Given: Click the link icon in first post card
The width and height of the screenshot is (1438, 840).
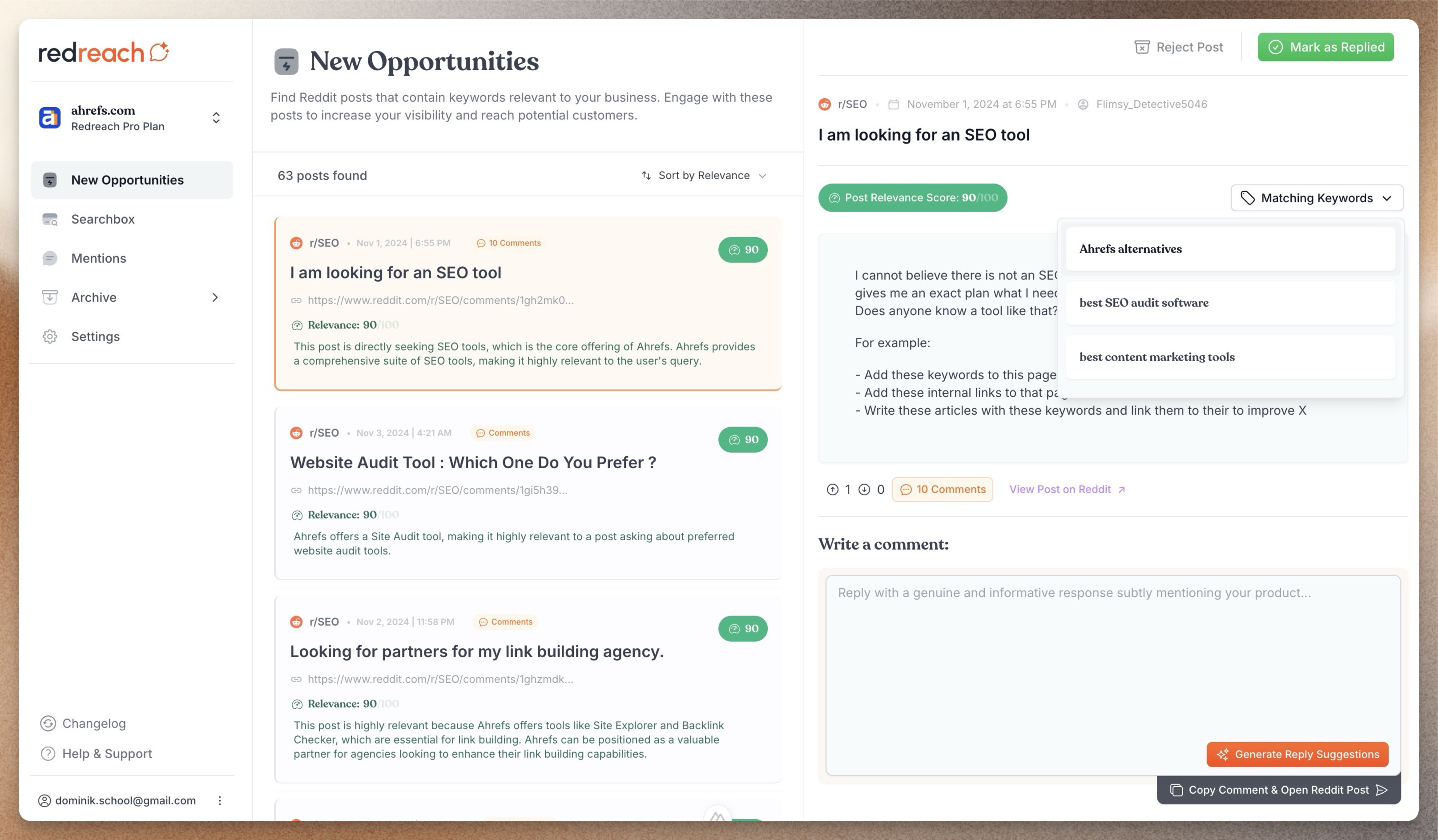Looking at the screenshot, I should pos(296,301).
